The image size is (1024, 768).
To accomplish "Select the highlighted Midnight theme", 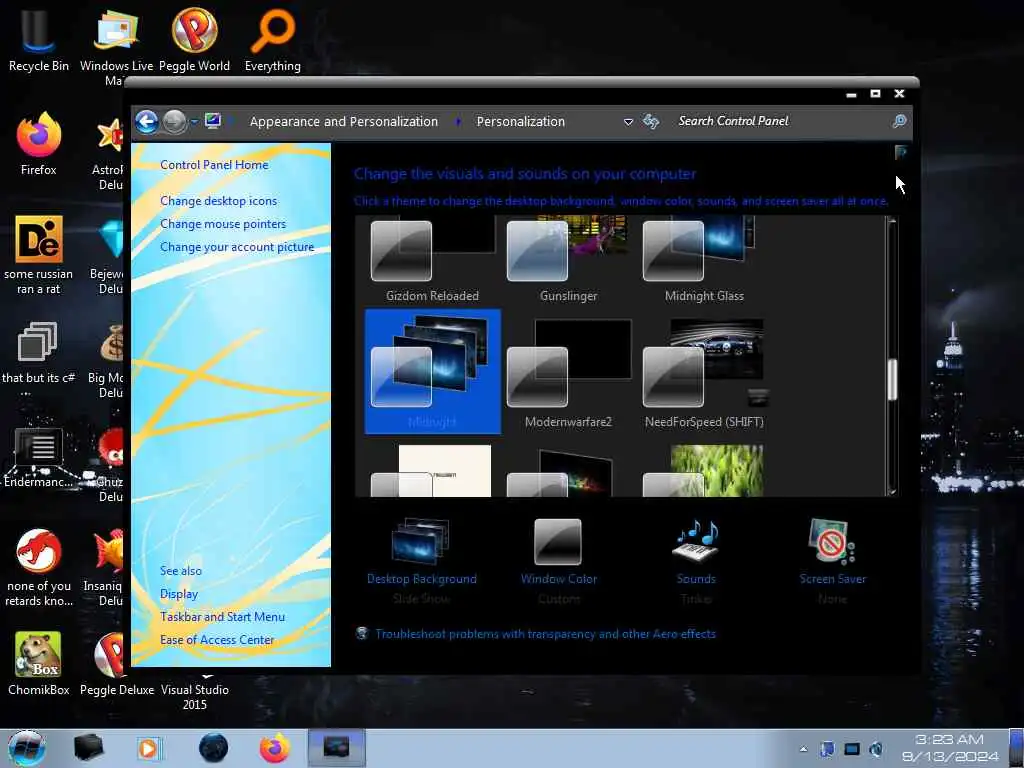I will point(432,371).
